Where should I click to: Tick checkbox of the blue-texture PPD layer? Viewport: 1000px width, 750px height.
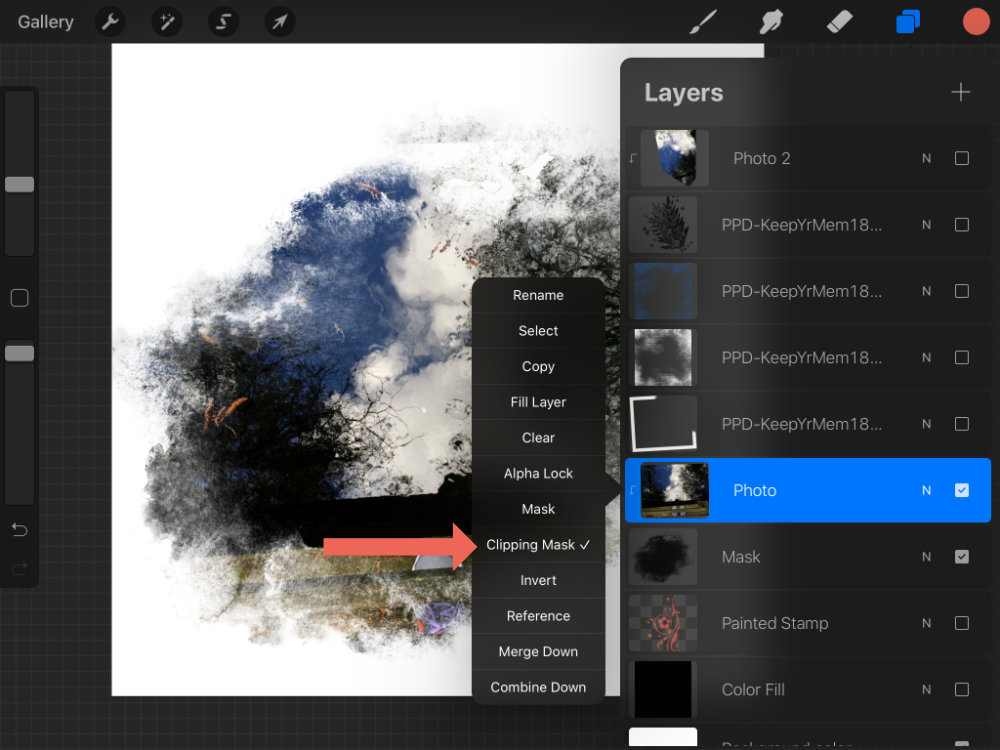coord(962,291)
